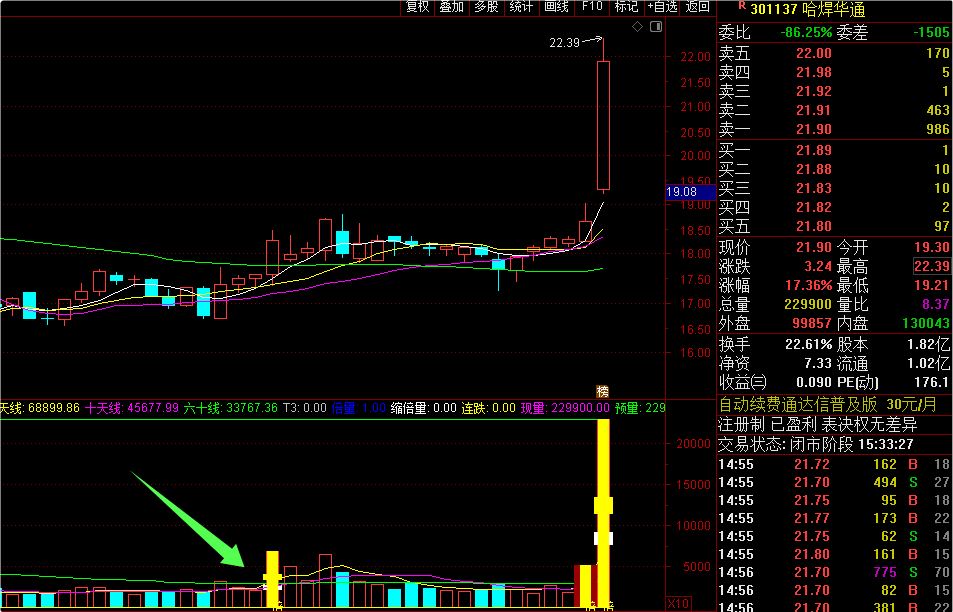Click the 注册制 已盈利 表决权无差异 label

tap(818, 424)
